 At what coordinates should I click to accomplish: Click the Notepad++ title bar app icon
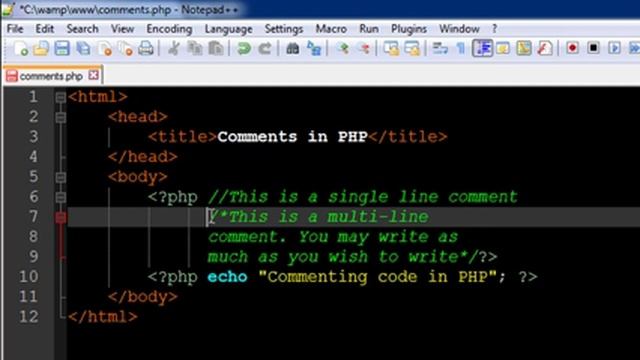(8, 9)
